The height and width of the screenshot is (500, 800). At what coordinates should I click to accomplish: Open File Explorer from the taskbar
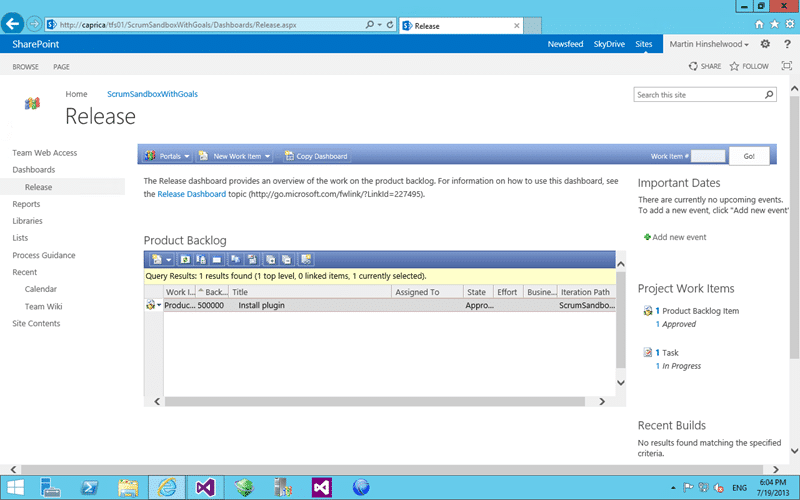tap(128, 487)
